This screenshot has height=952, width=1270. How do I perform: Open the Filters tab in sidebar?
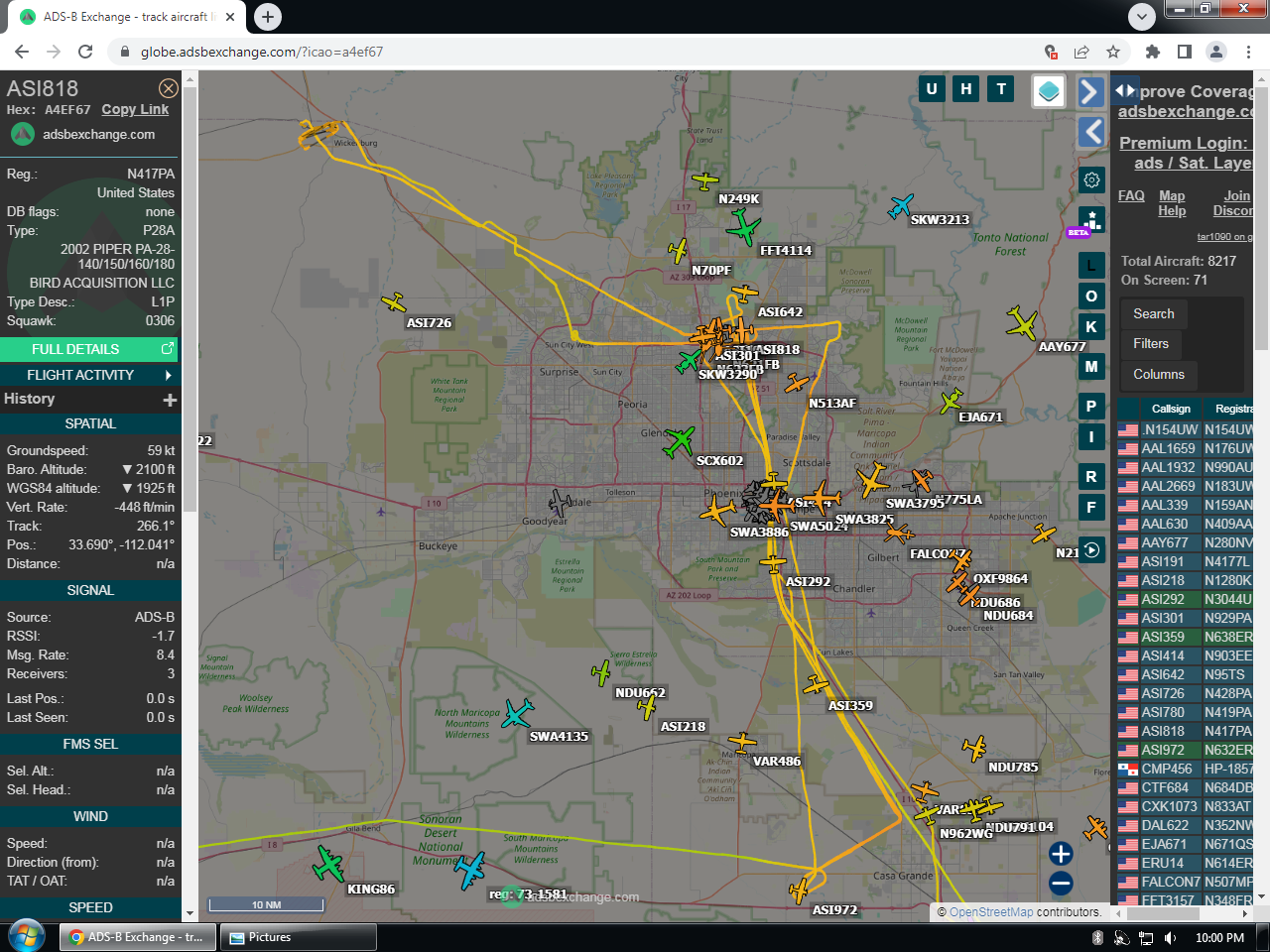pos(1151,343)
